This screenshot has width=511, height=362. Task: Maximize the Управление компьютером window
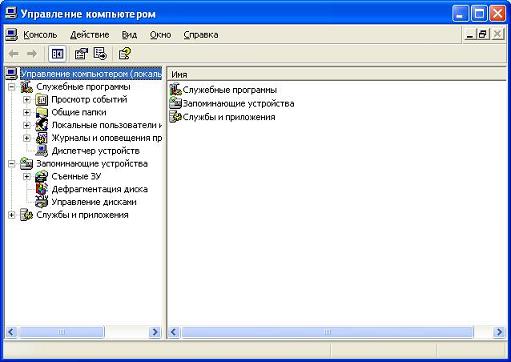pyautogui.click(x=479, y=14)
